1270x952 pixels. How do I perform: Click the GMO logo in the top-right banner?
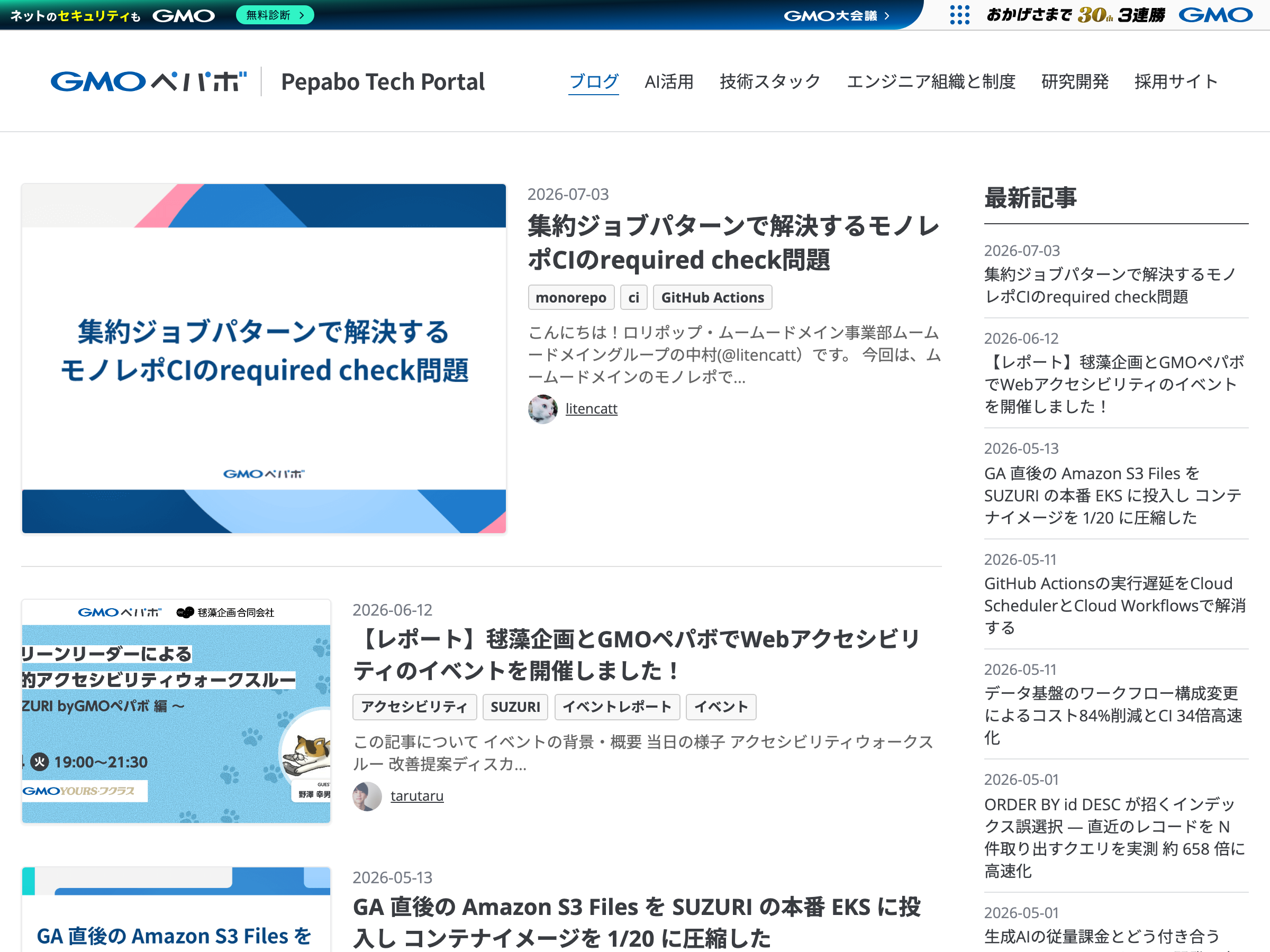click(1215, 15)
